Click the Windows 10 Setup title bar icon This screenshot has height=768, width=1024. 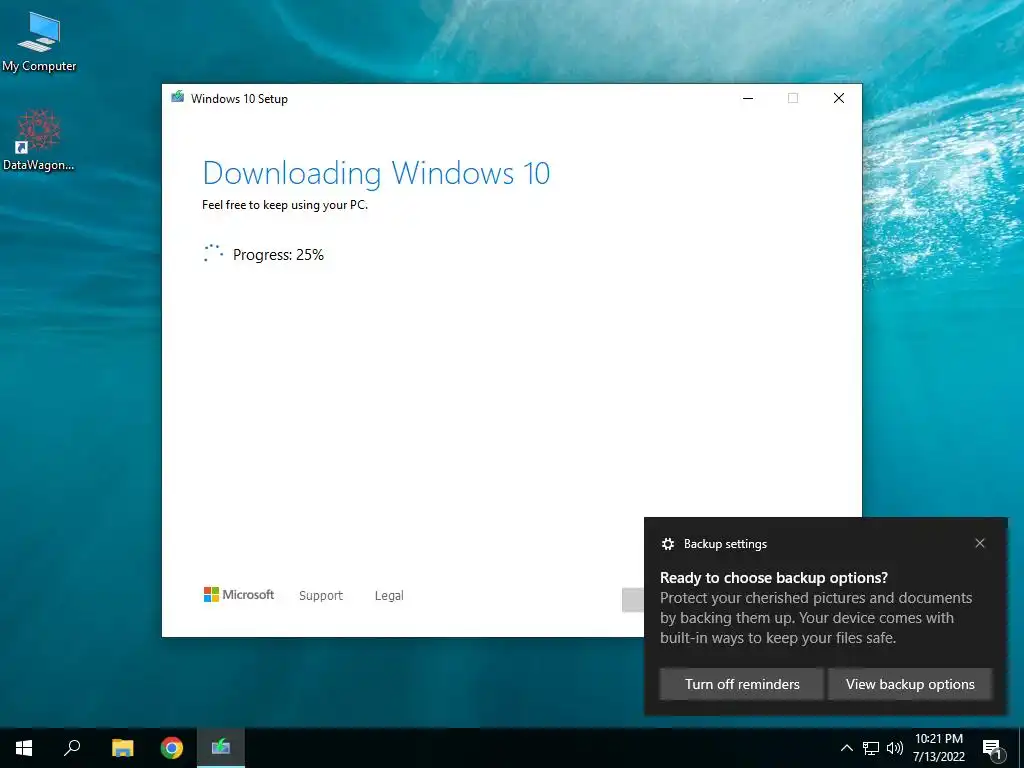coord(178,98)
